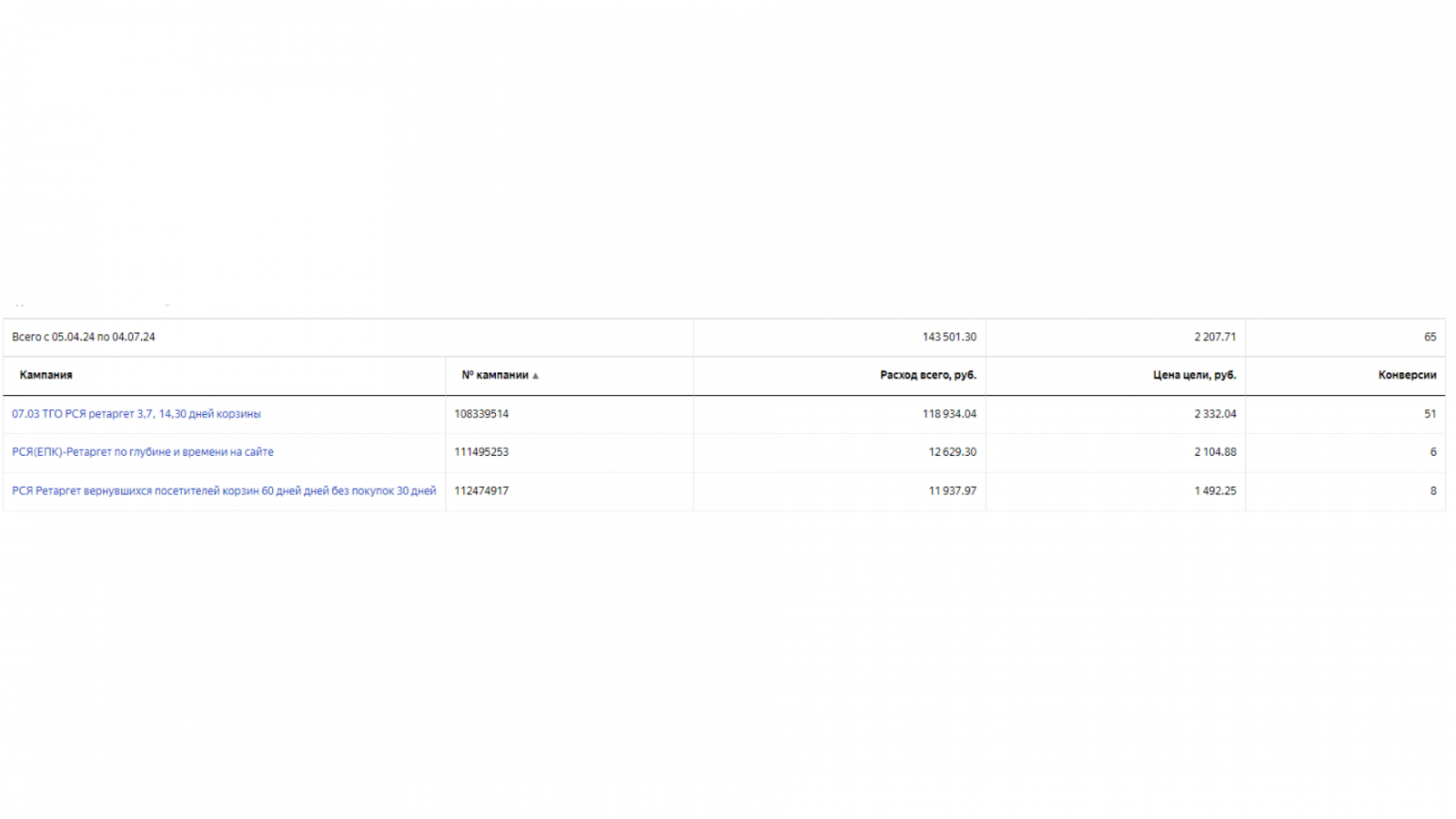Click goal price value 1 492.25
The width and height of the screenshot is (1456, 819).
(x=1215, y=491)
